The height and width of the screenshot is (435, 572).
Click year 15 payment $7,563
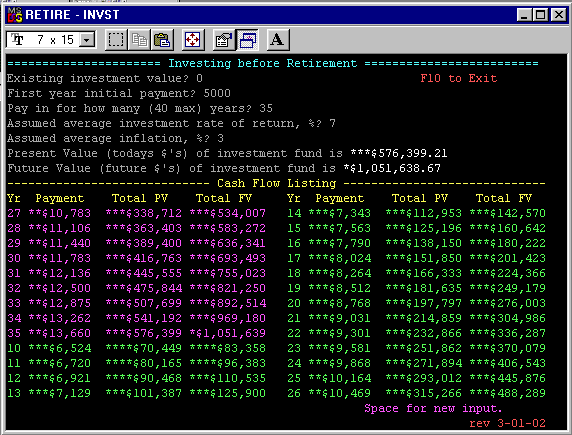(x=340, y=228)
